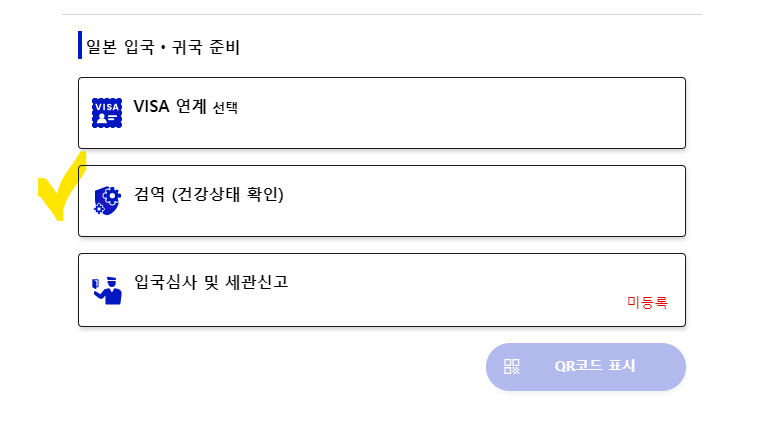
Task: Click the blue VISA stamp icon
Action: coord(107,112)
